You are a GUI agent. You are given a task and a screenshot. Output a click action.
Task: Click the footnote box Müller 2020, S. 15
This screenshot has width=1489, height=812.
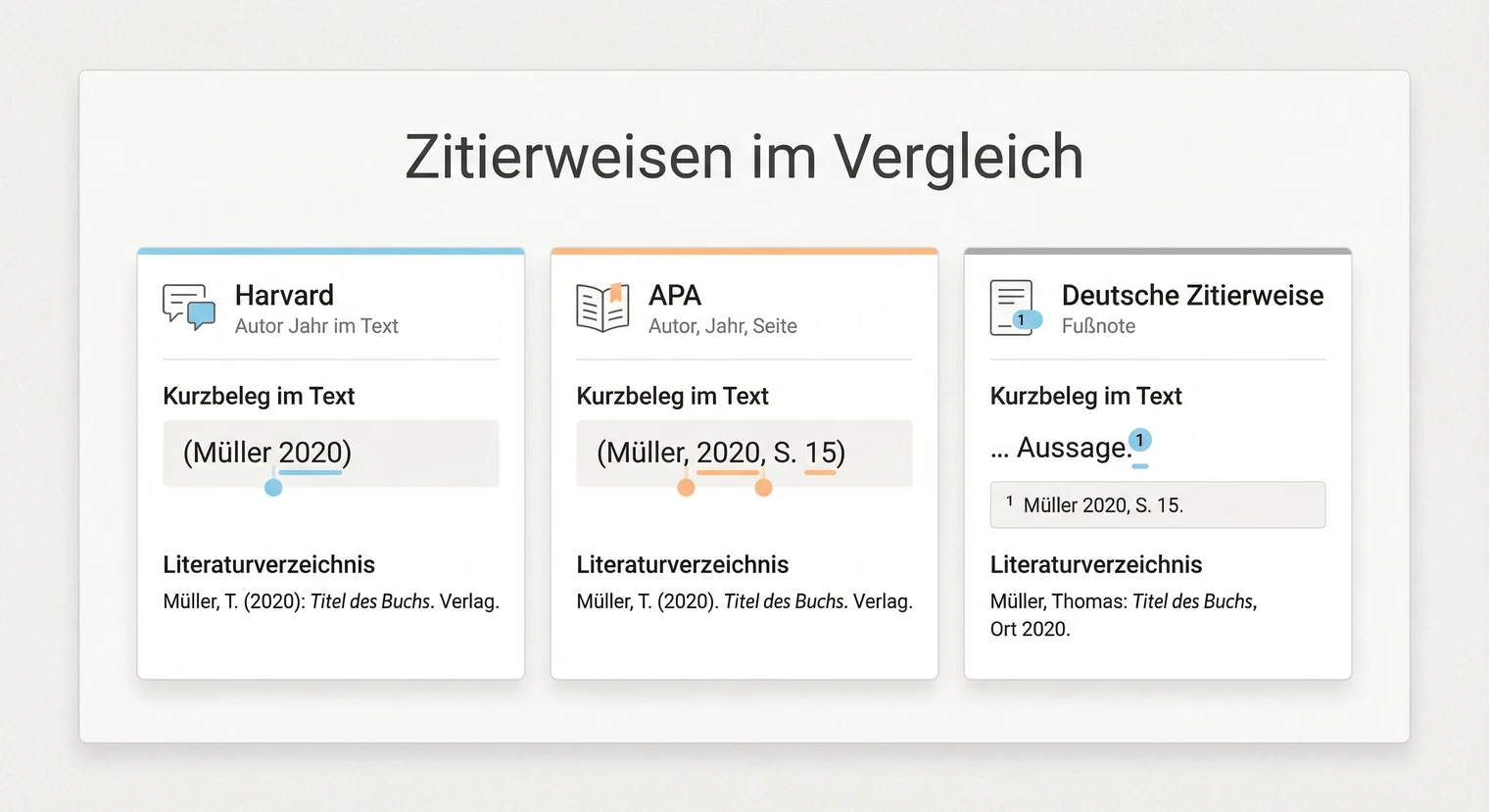pyautogui.click(x=1157, y=505)
